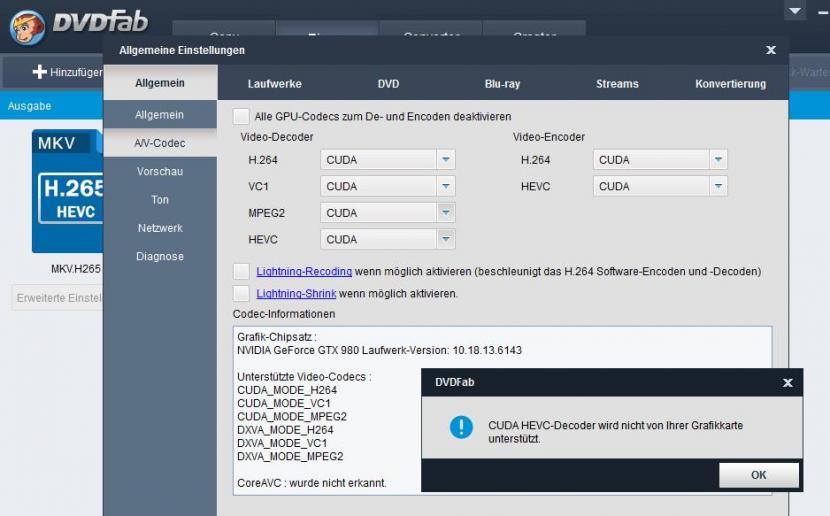Open the Laufwerke settings tab
Viewport: 830px width, 516px height.
pyautogui.click(x=274, y=84)
